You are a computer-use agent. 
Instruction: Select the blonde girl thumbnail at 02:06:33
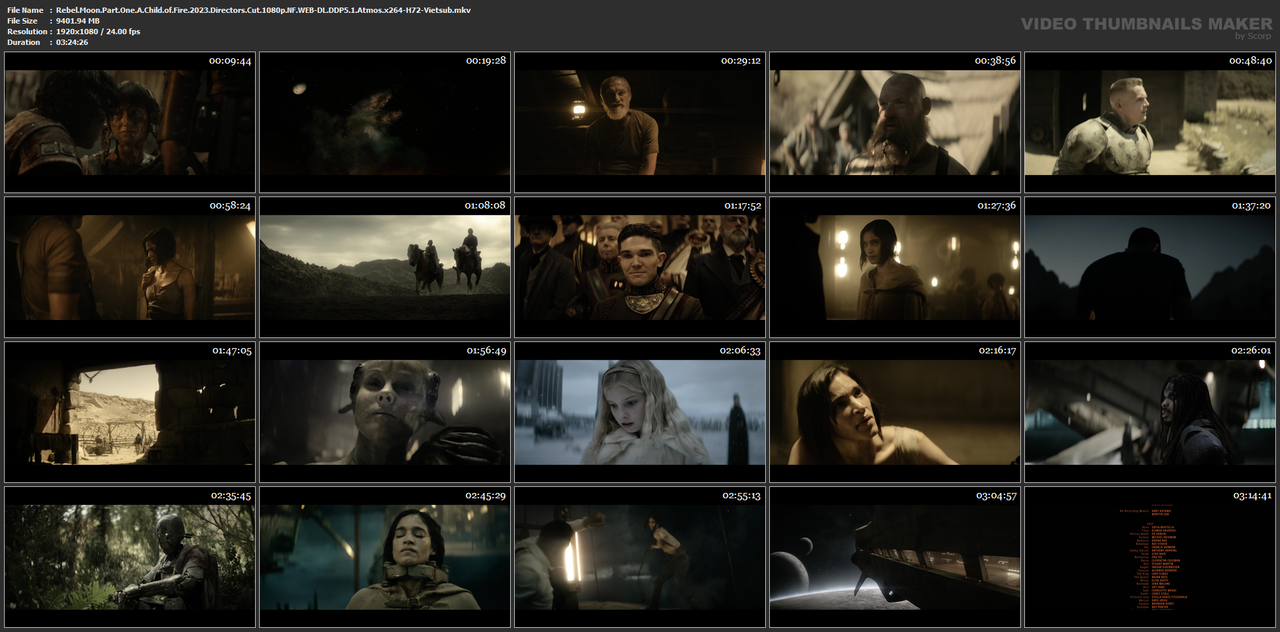pyautogui.click(x=640, y=412)
